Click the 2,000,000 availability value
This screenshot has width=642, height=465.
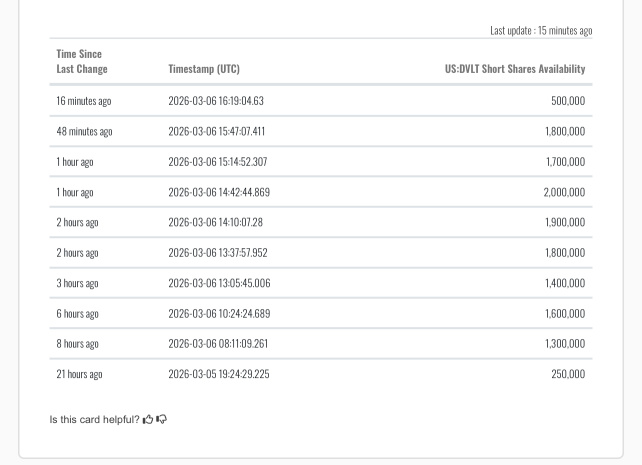(564, 192)
